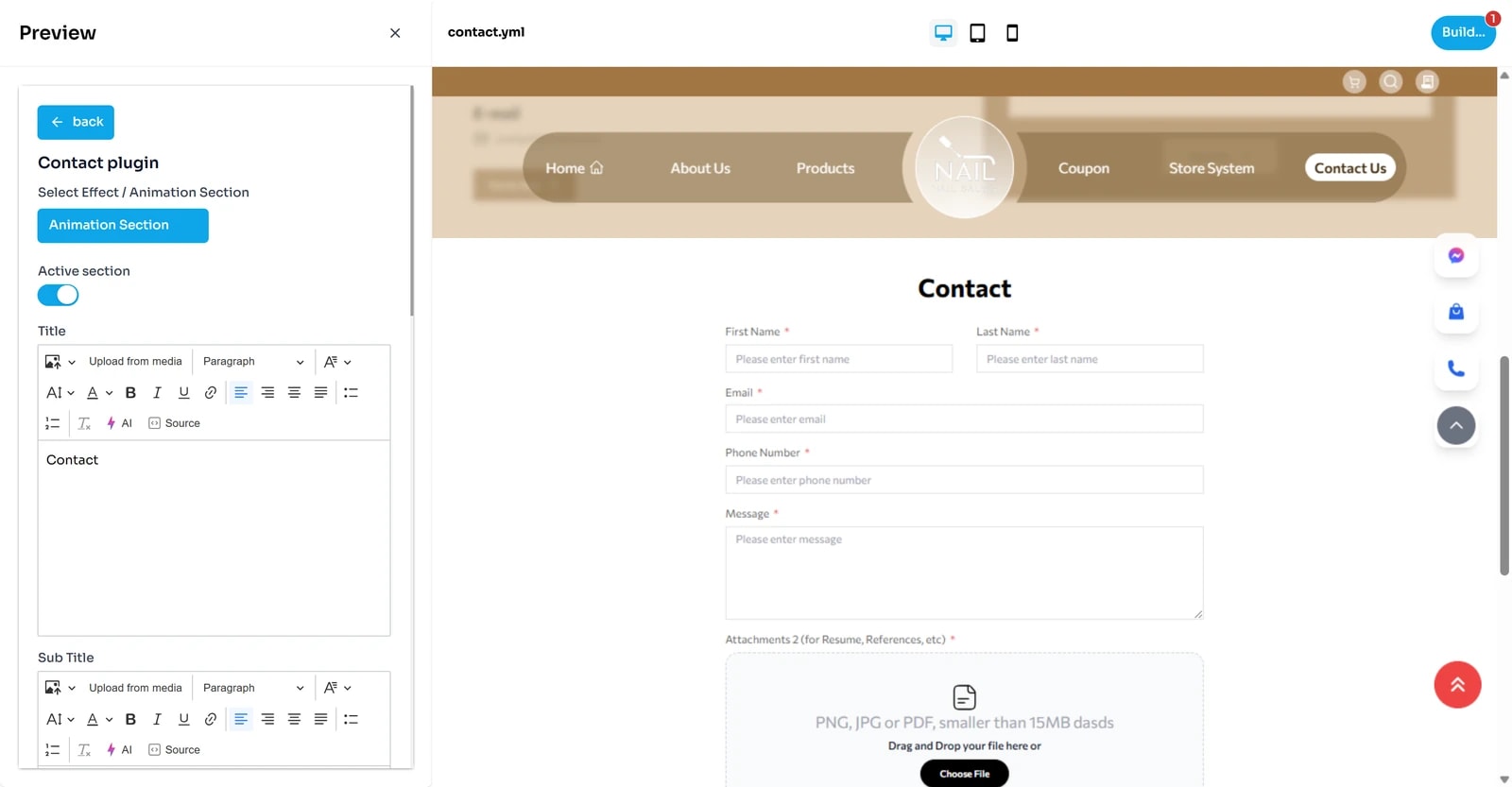Screen dimensions: 1512x787
Task: Open the AI assistant in the Title editor
Action: [x=119, y=423]
